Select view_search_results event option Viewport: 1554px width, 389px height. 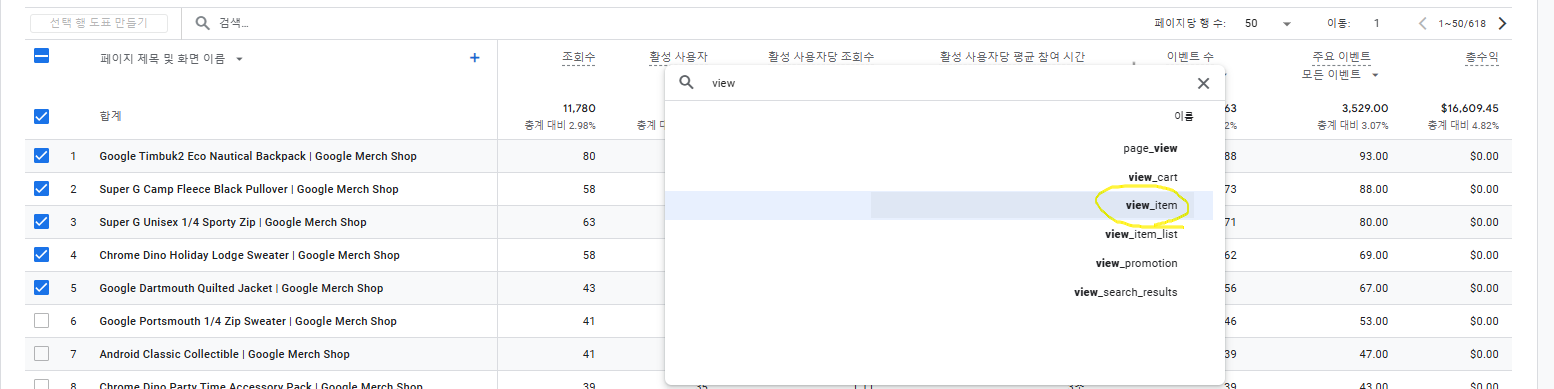click(x=1126, y=292)
